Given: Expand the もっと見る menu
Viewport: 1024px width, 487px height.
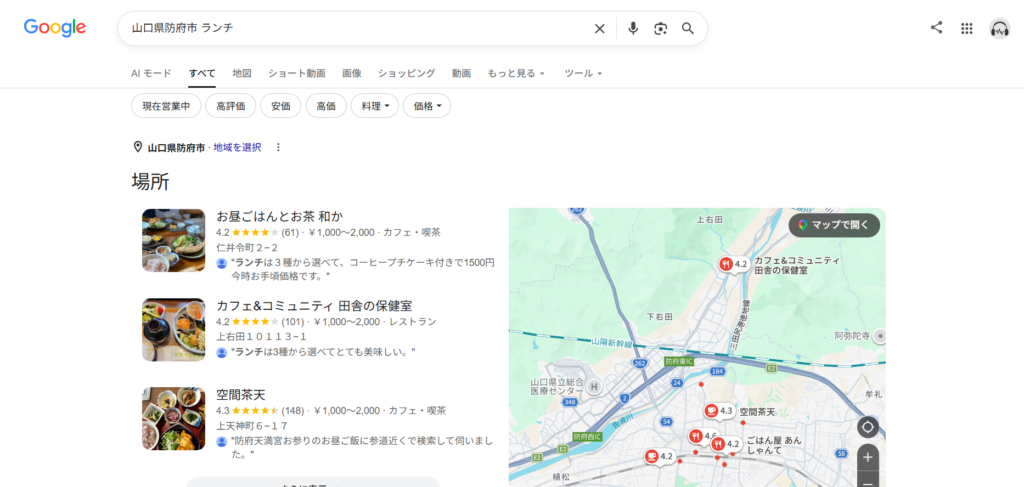Looking at the screenshot, I should coord(516,73).
